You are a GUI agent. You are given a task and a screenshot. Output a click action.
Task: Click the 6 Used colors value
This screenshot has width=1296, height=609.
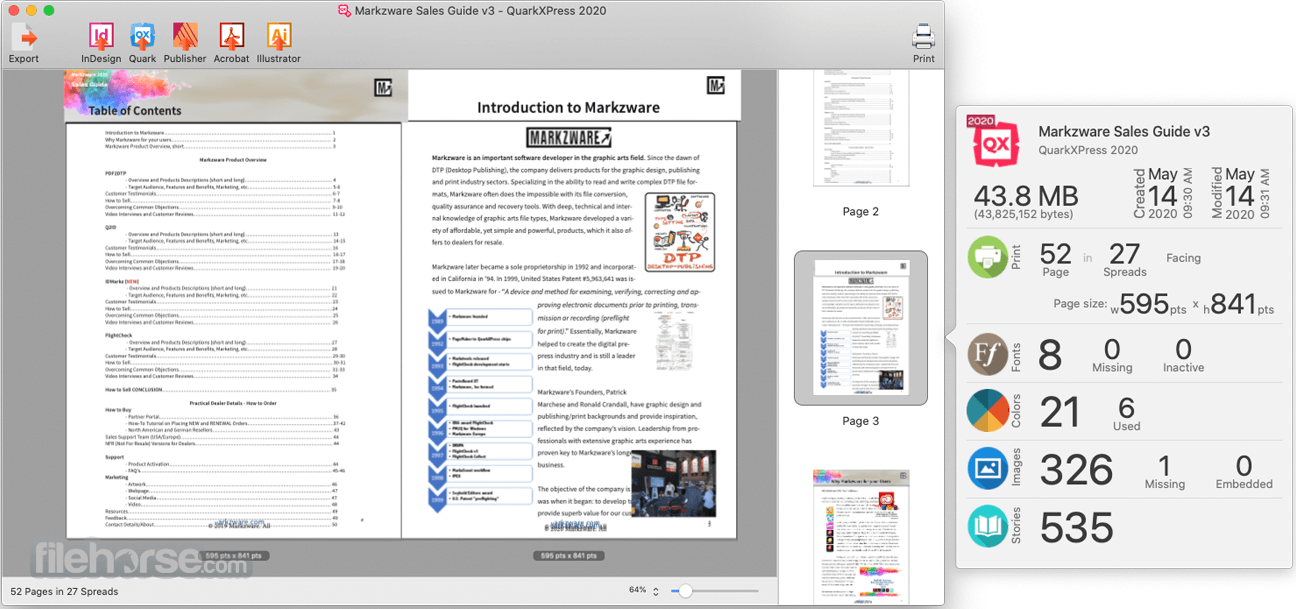click(1126, 407)
